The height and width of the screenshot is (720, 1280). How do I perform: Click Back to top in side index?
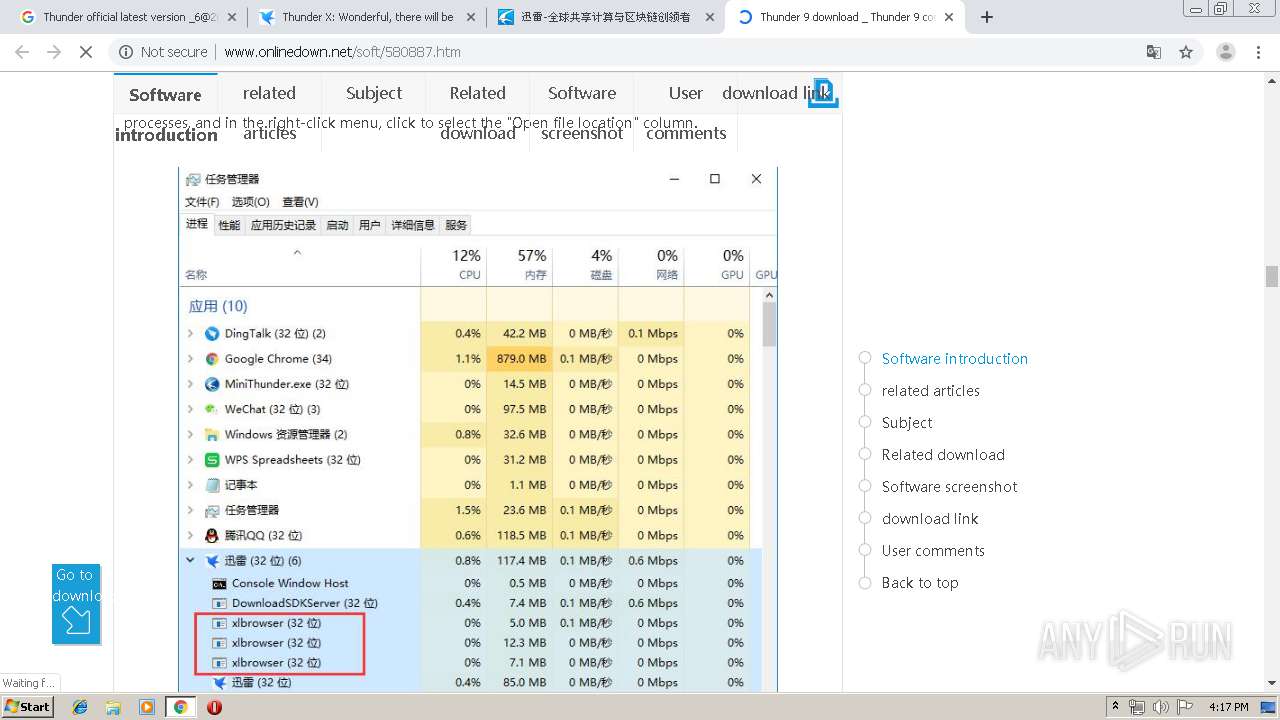pyautogui.click(x=920, y=583)
